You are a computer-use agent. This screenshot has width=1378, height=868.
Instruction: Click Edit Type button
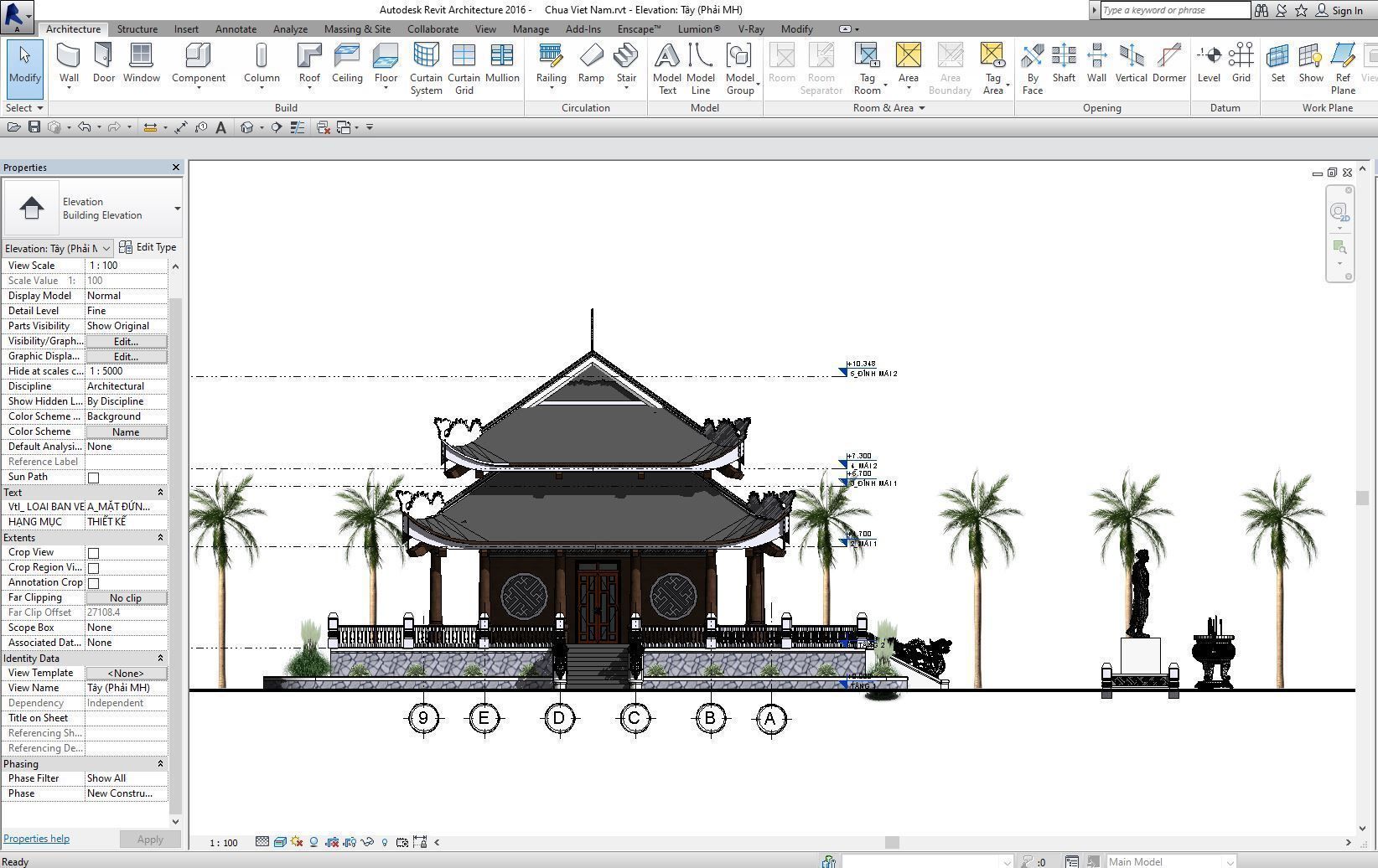pos(148,248)
